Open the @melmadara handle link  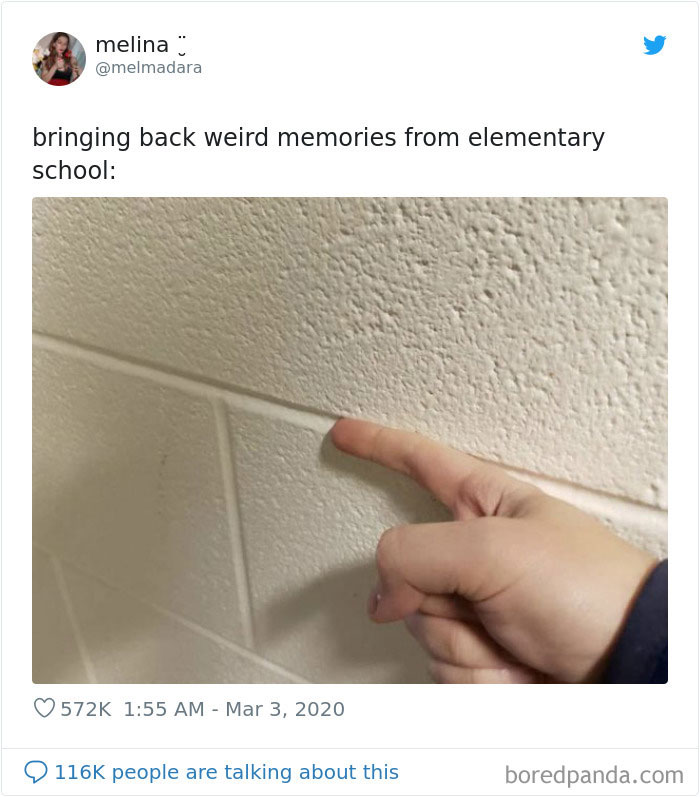[148, 68]
